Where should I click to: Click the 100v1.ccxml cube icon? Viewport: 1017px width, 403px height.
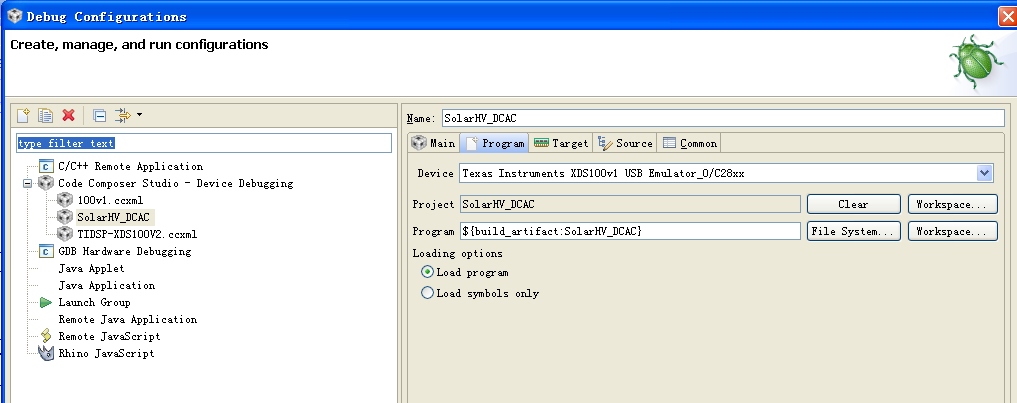64,200
